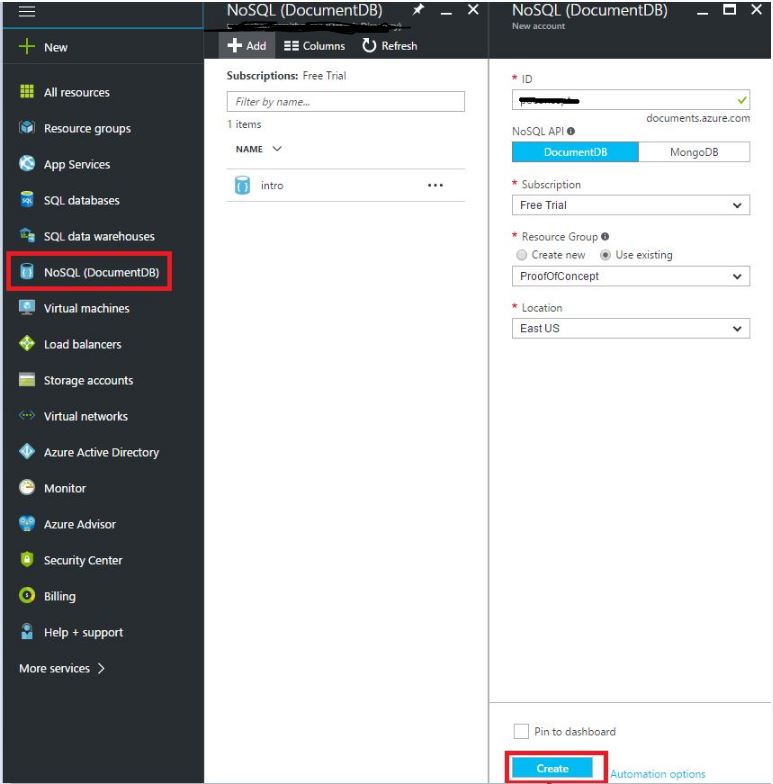Click the Resource Group info icon

click(605, 236)
